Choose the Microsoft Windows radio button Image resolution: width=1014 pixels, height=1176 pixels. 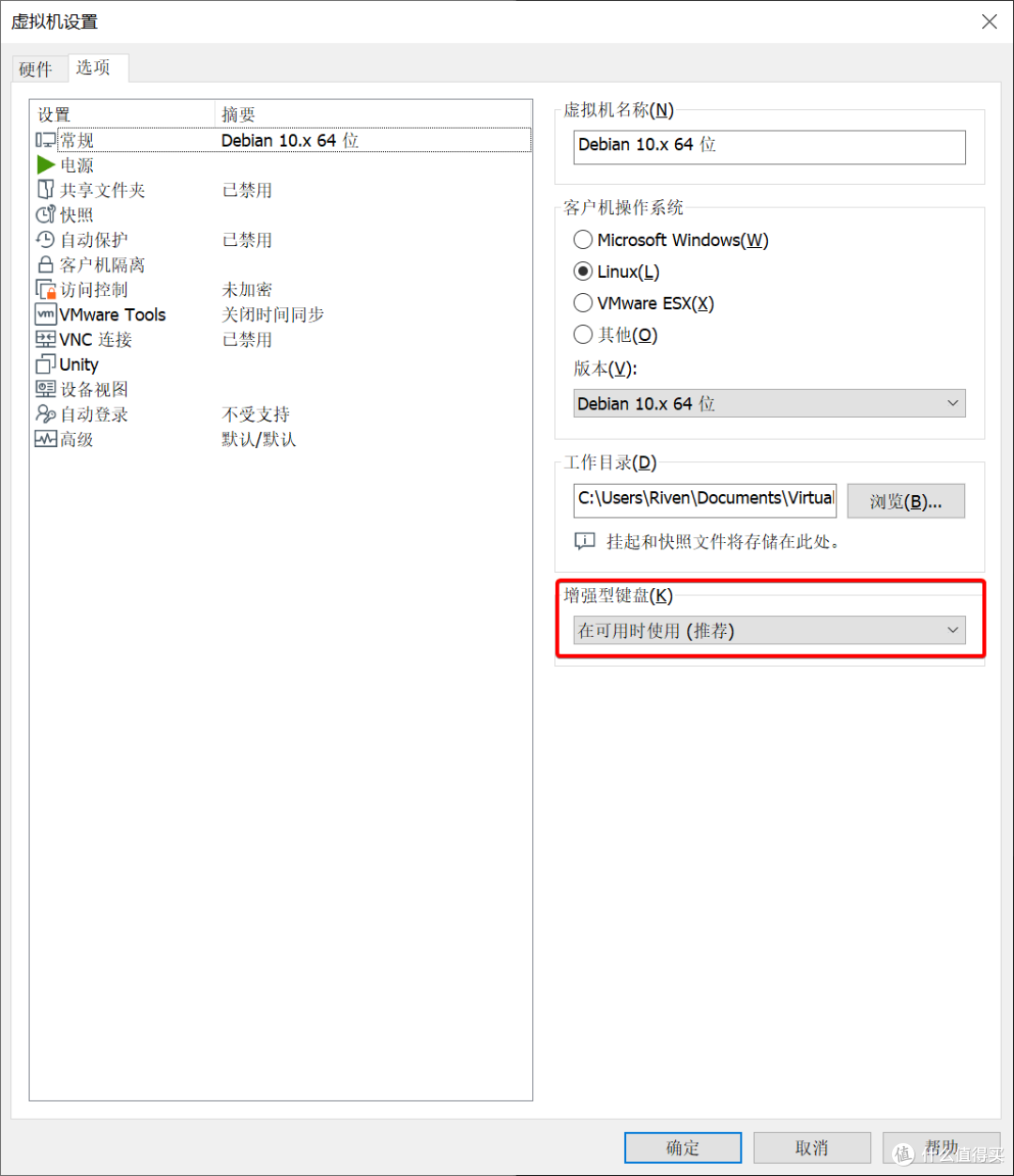[583, 240]
